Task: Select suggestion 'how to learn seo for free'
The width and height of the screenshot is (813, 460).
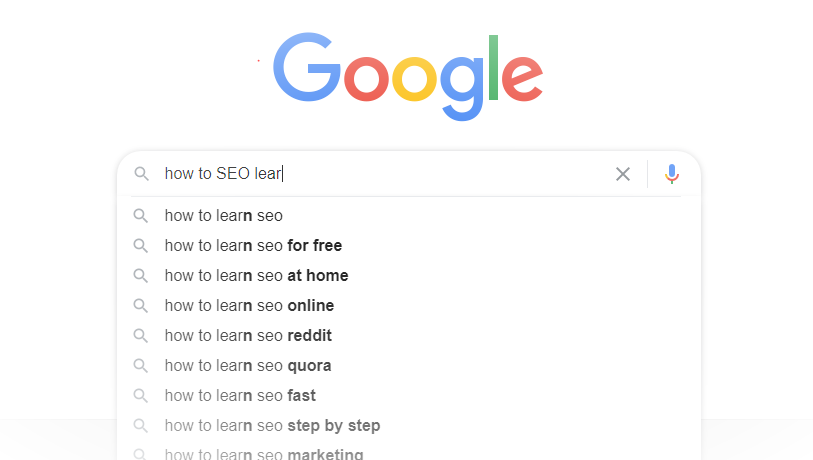Action: [409, 245]
